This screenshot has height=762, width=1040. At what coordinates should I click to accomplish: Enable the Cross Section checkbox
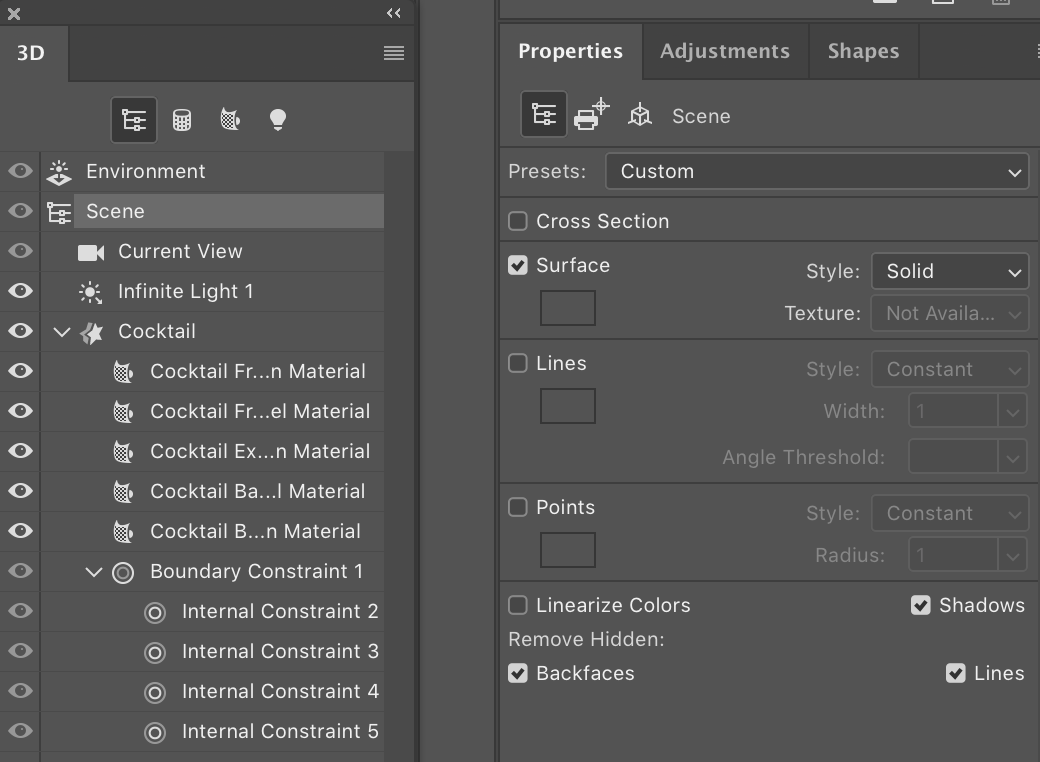click(518, 221)
